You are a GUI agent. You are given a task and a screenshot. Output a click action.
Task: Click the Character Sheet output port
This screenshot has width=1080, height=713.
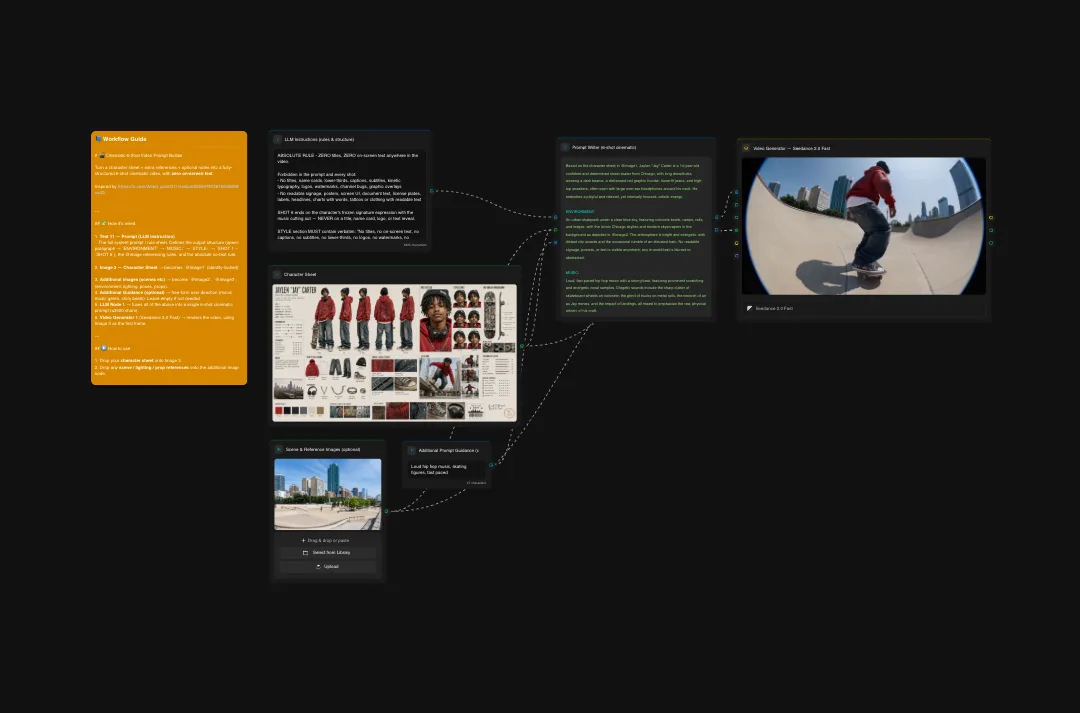pos(522,346)
